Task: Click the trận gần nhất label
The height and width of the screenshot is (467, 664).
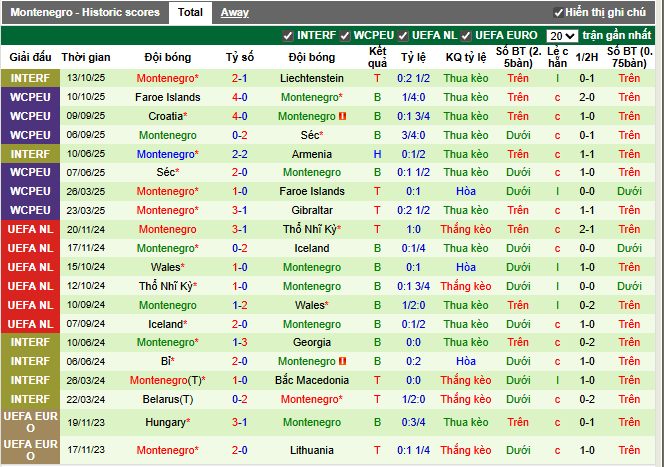Action: point(617,36)
